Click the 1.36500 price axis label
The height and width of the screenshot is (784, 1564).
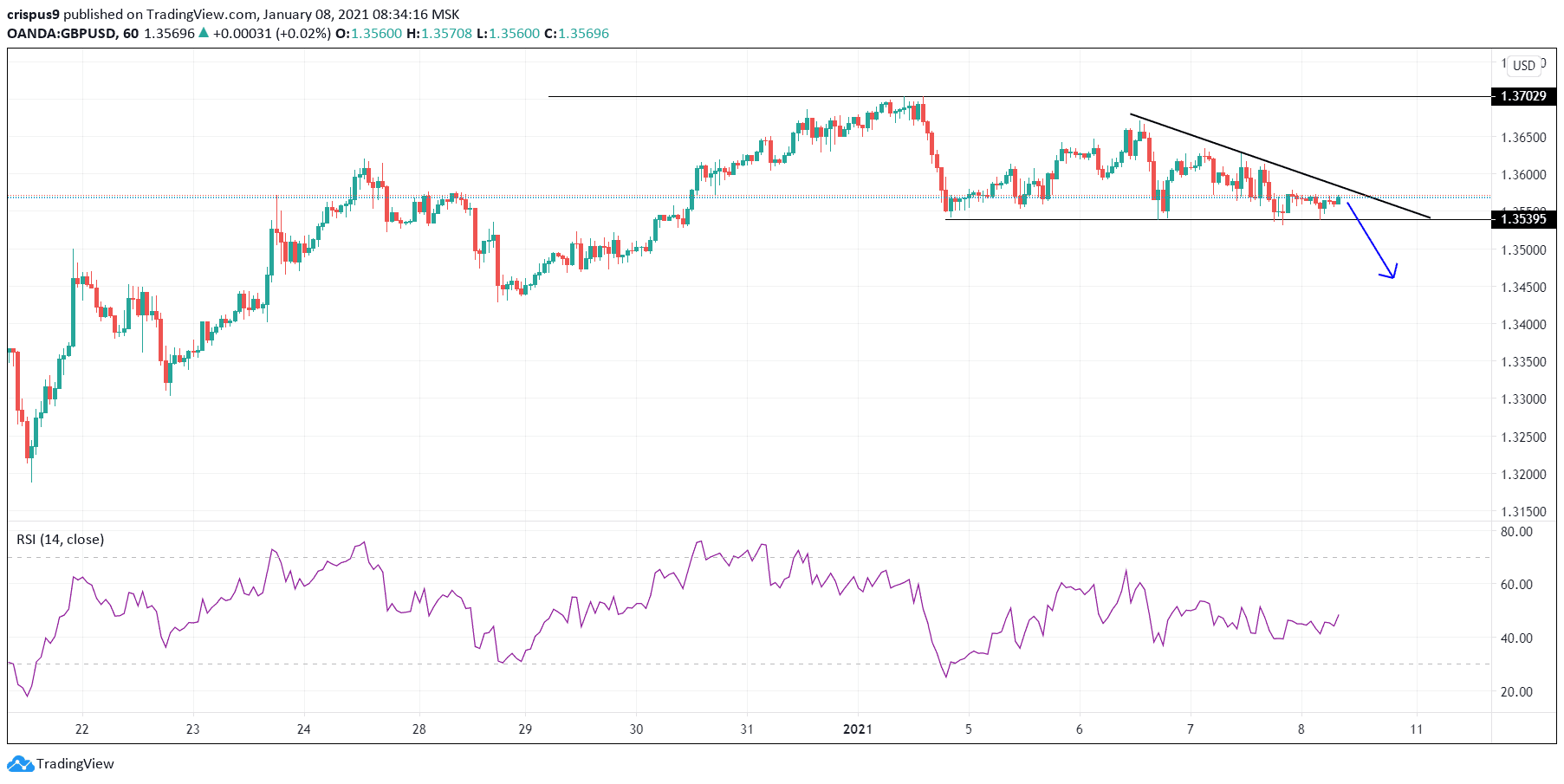point(1522,138)
